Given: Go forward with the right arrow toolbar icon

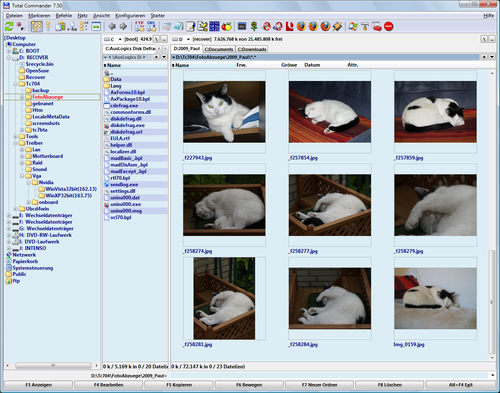Looking at the screenshot, I should coord(123,26).
